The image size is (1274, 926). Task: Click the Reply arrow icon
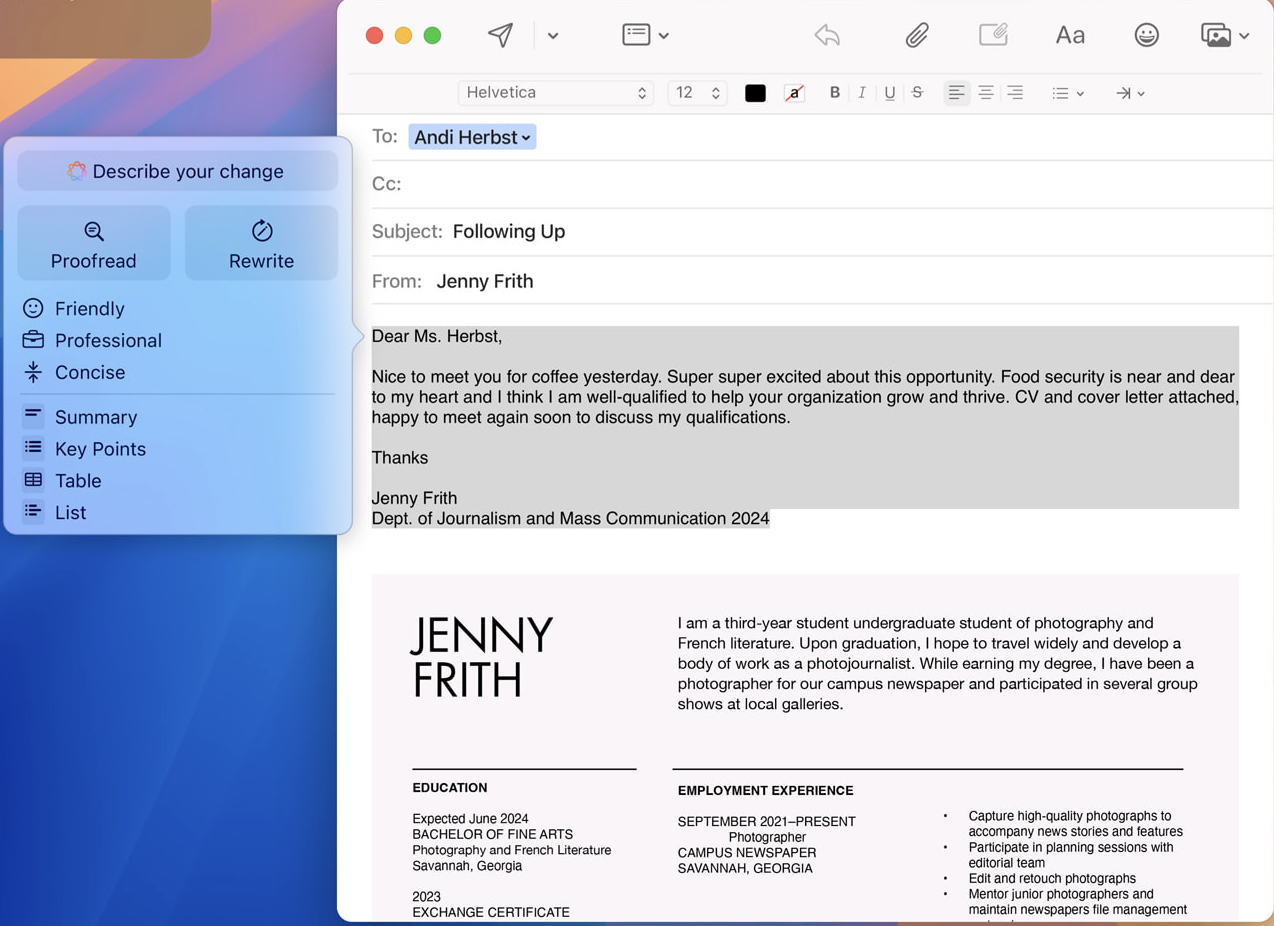tap(827, 35)
